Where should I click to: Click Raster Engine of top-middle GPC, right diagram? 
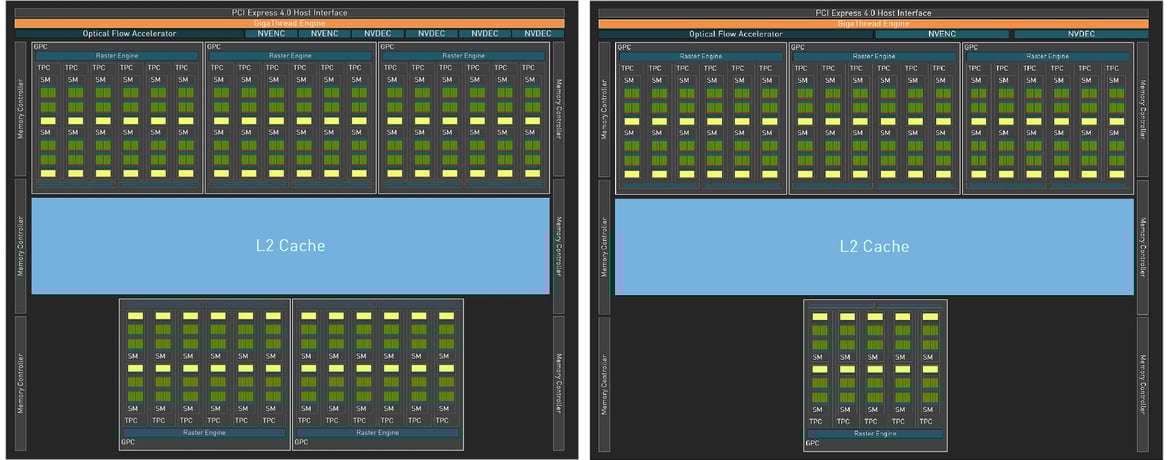874,56
